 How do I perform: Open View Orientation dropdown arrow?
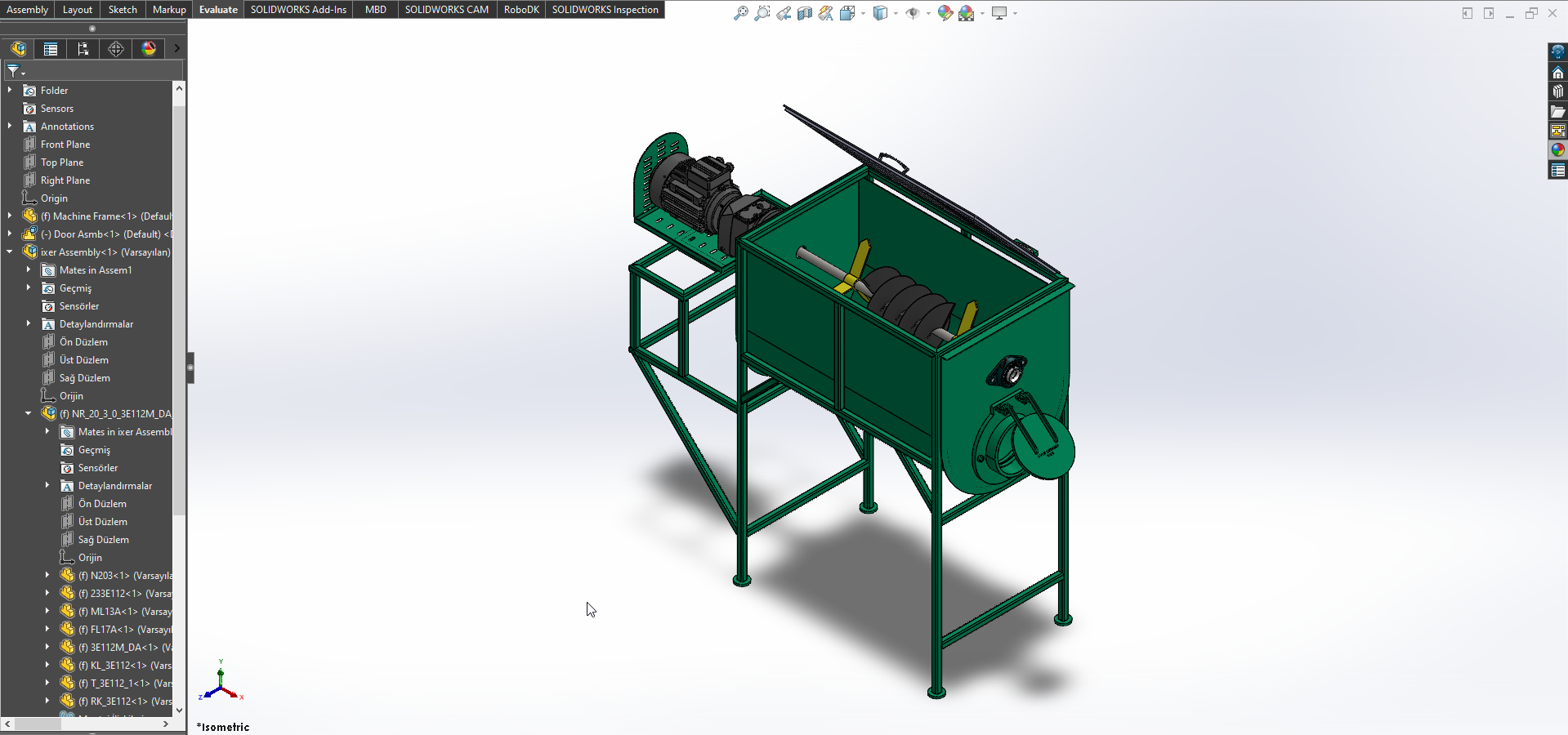point(863,13)
